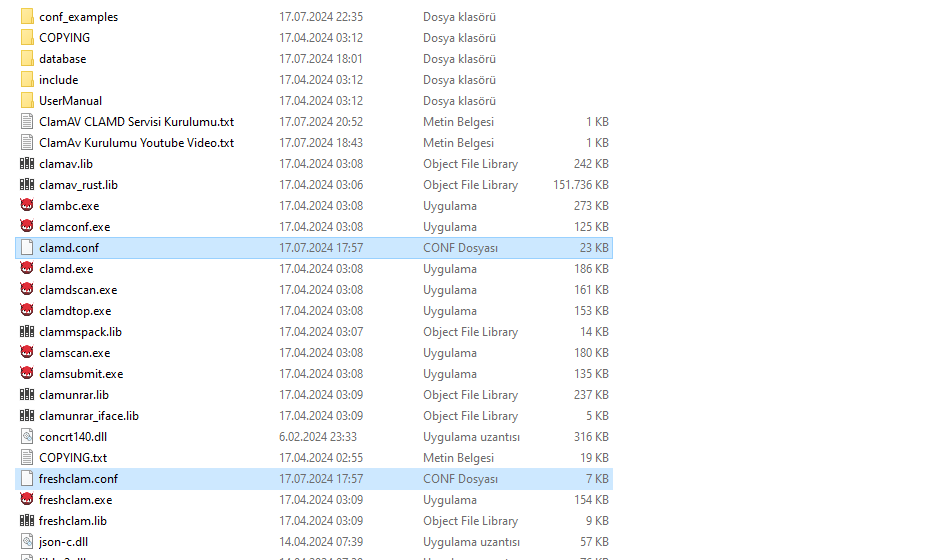Image resolution: width=941 pixels, height=560 pixels.
Task: Select the file name json-c.dll
Action: pyautogui.click(x=64, y=542)
